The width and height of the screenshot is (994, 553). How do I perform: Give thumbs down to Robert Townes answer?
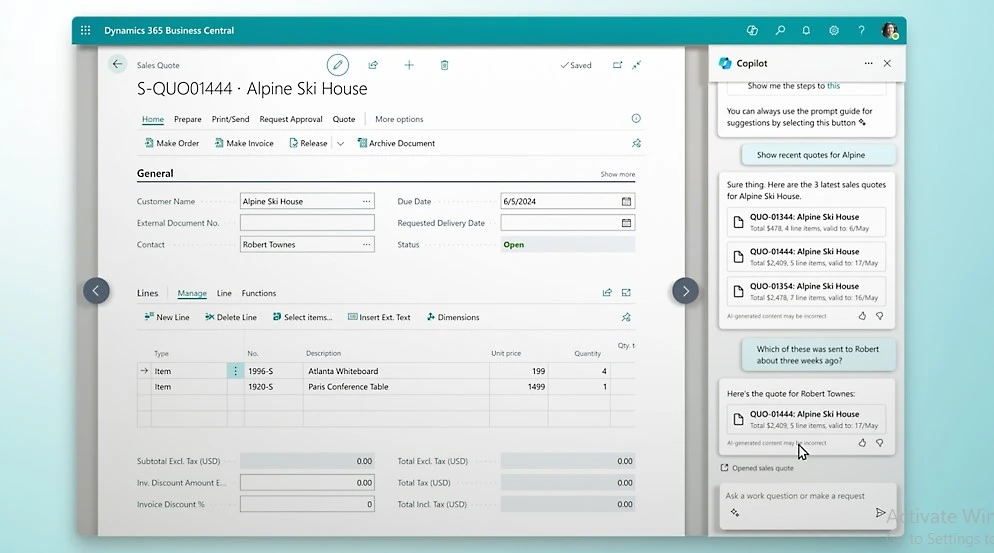[879, 443]
